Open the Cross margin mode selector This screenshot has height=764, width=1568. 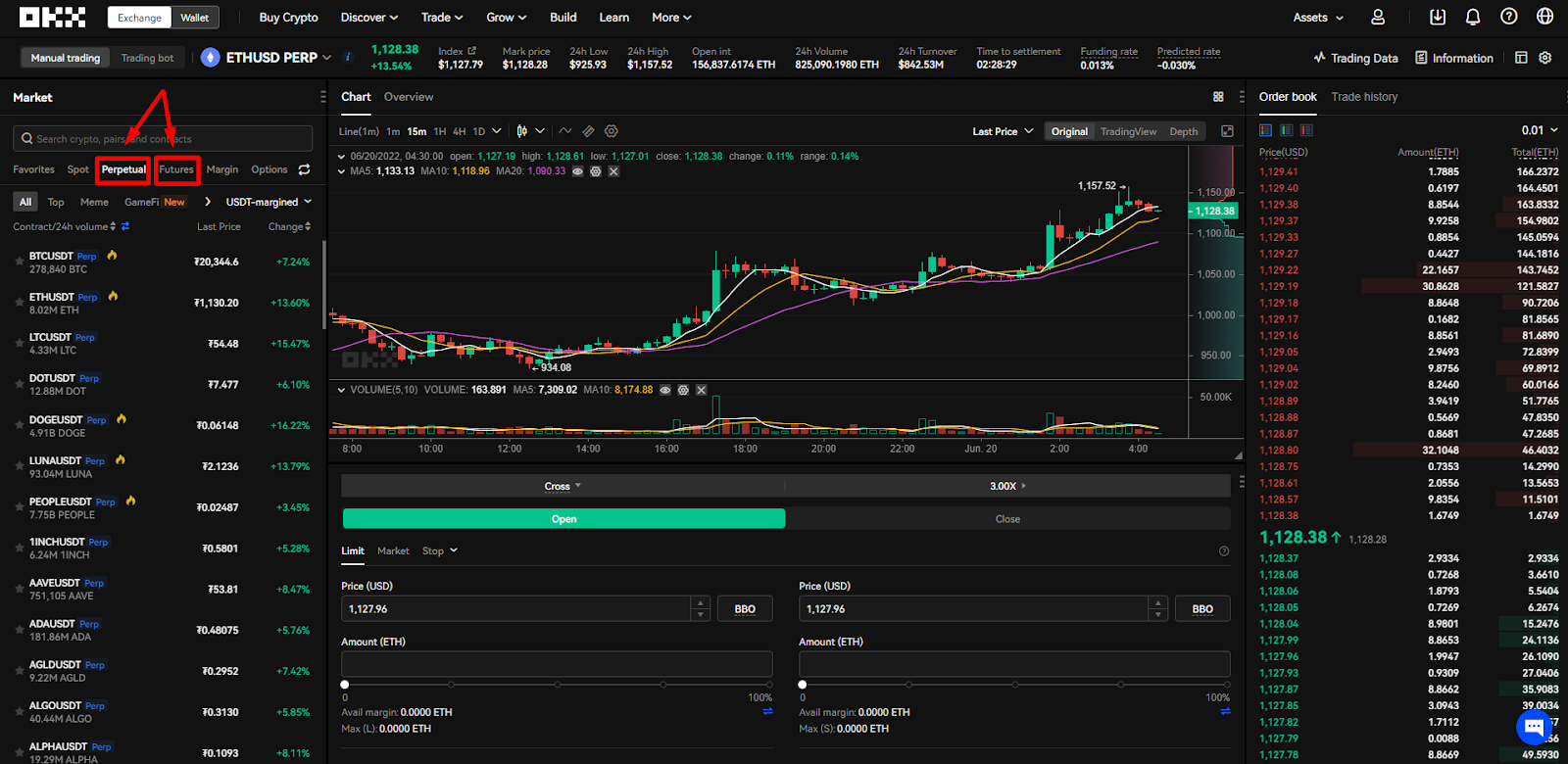click(x=563, y=486)
